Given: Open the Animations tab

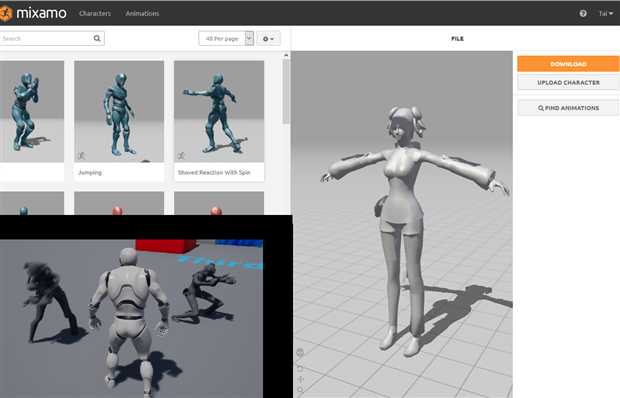Looking at the screenshot, I should pos(142,13).
